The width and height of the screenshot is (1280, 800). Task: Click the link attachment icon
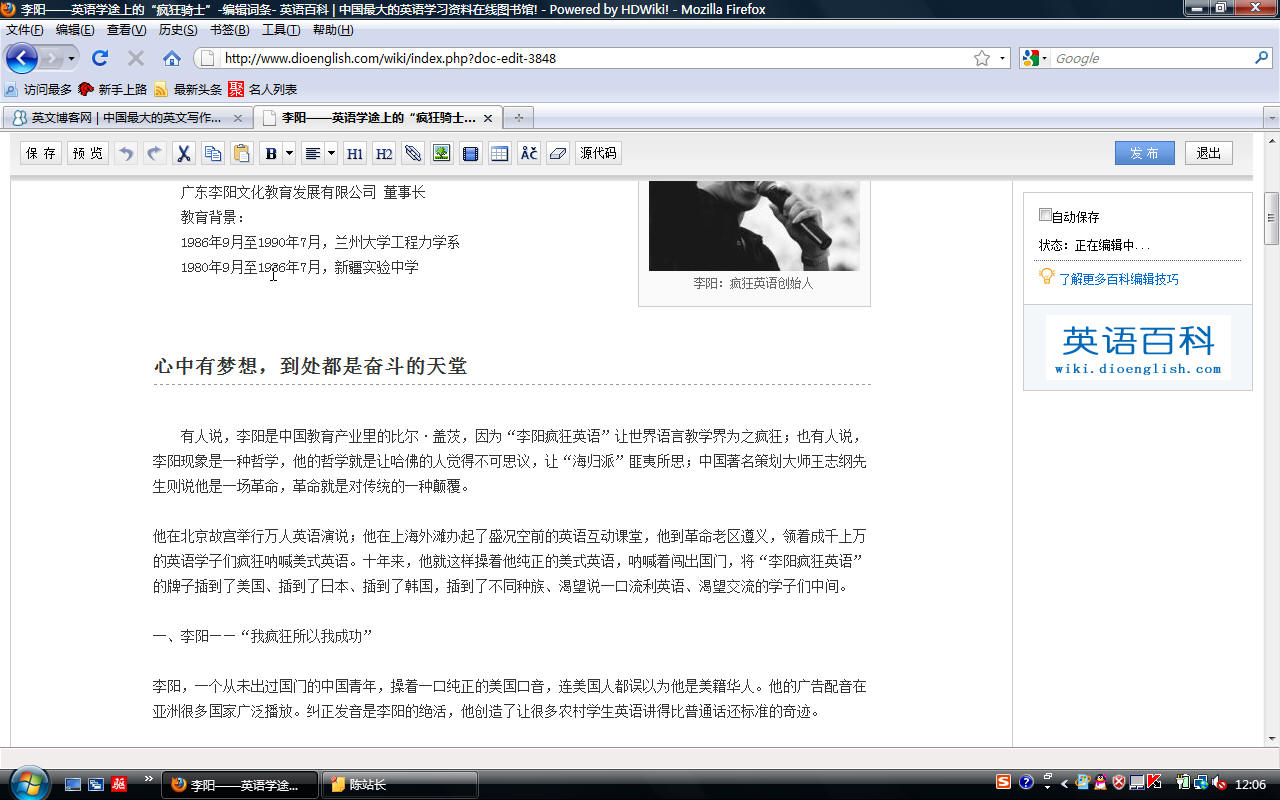pos(412,153)
